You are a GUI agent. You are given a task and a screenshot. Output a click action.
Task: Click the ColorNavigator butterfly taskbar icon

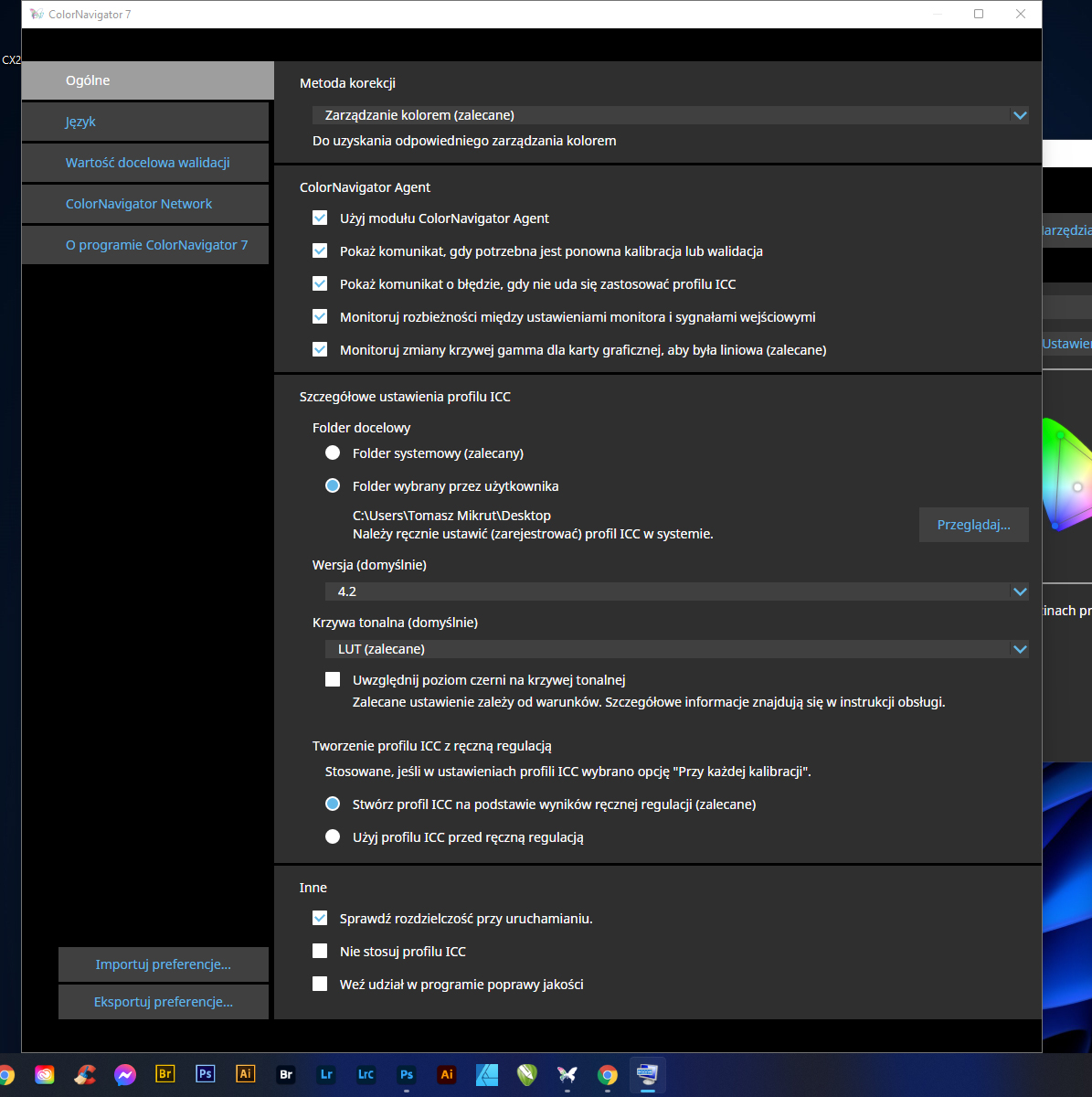567,1075
